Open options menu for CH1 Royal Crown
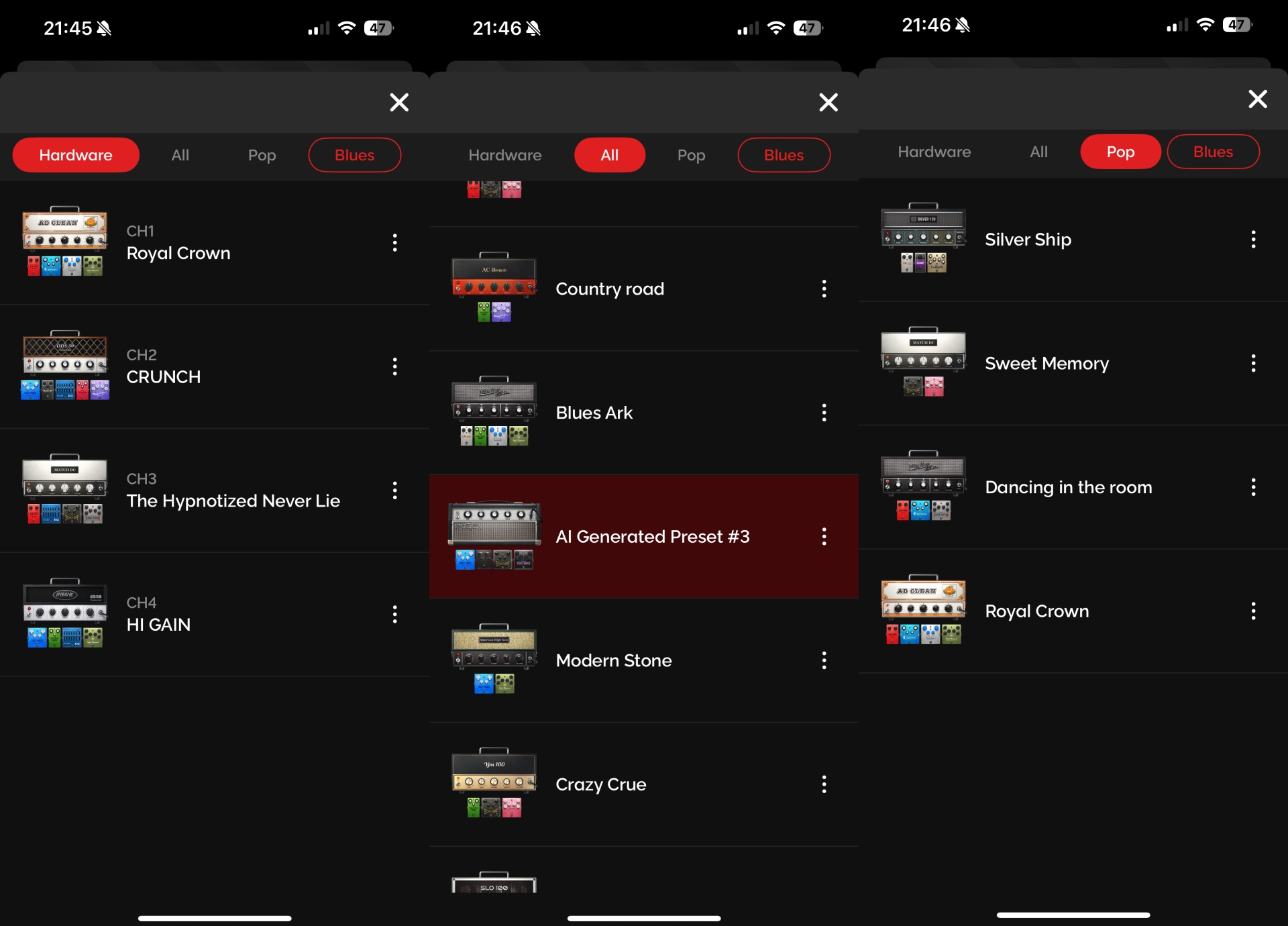The height and width of the screenshot is (926, 1288). click(x=395, y=242)
